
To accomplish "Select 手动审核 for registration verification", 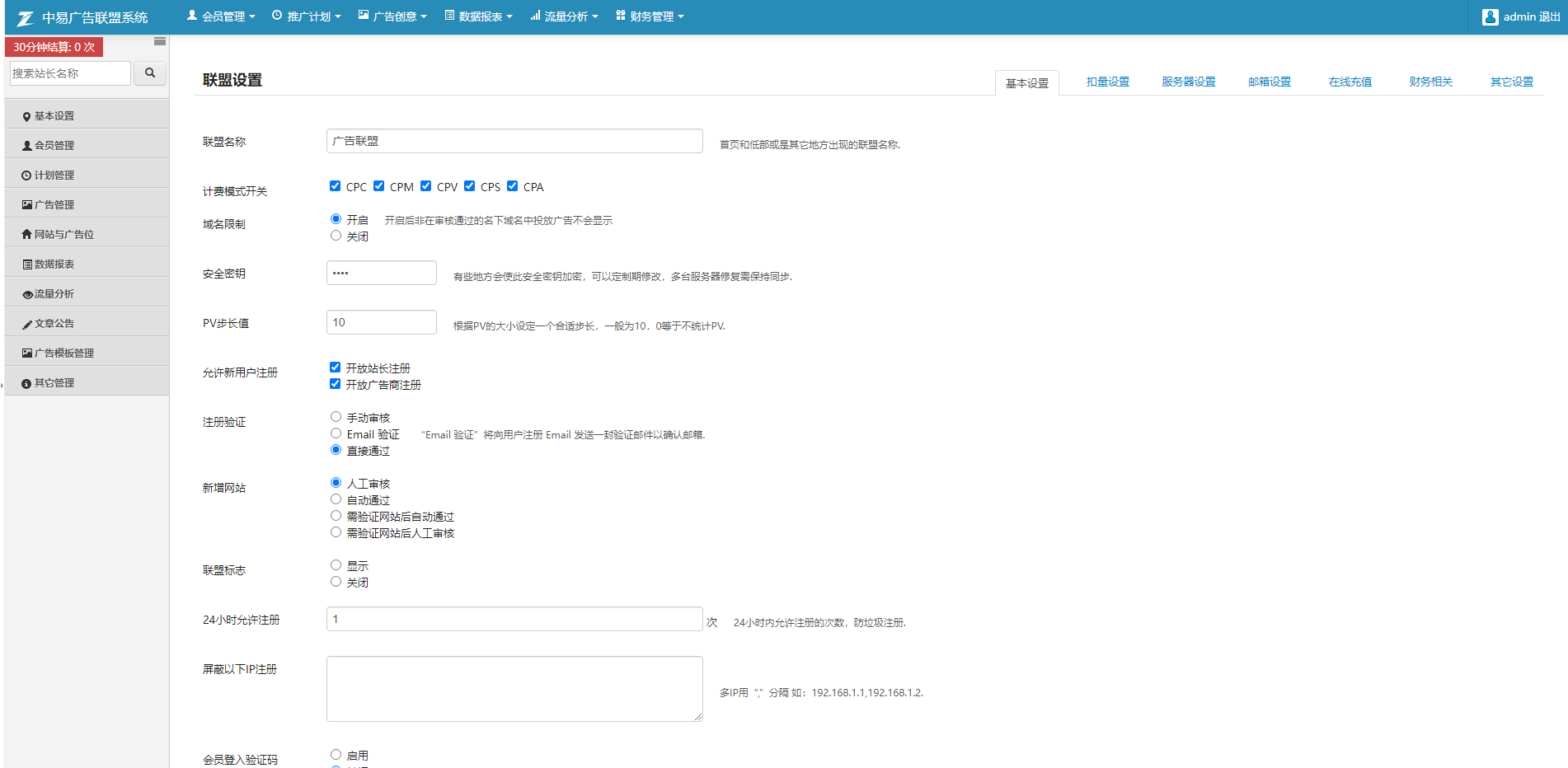I will coord(336,417).
